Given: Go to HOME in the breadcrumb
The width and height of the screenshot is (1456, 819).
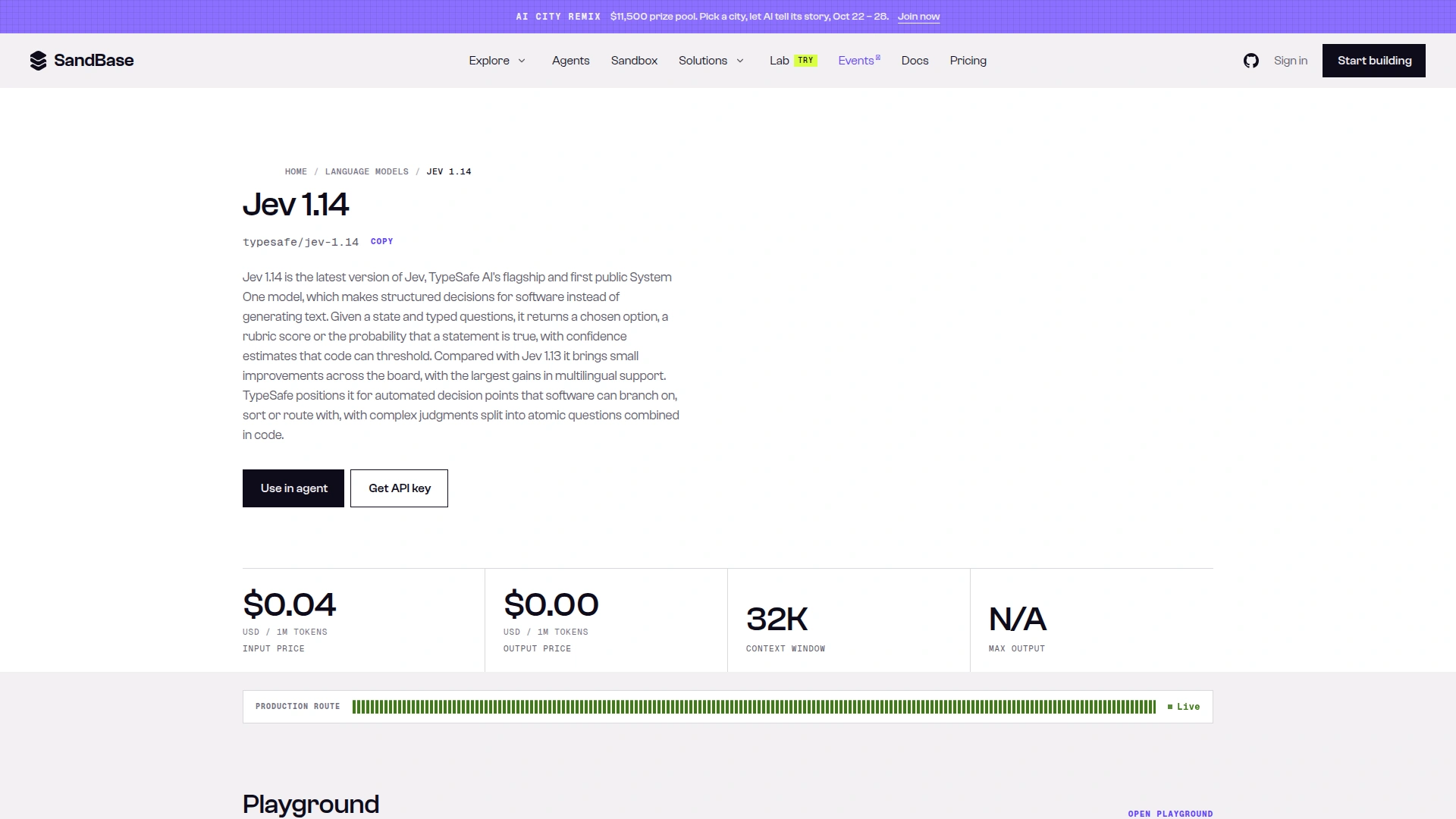Looking at the screenshot, I should click(296, 172).
